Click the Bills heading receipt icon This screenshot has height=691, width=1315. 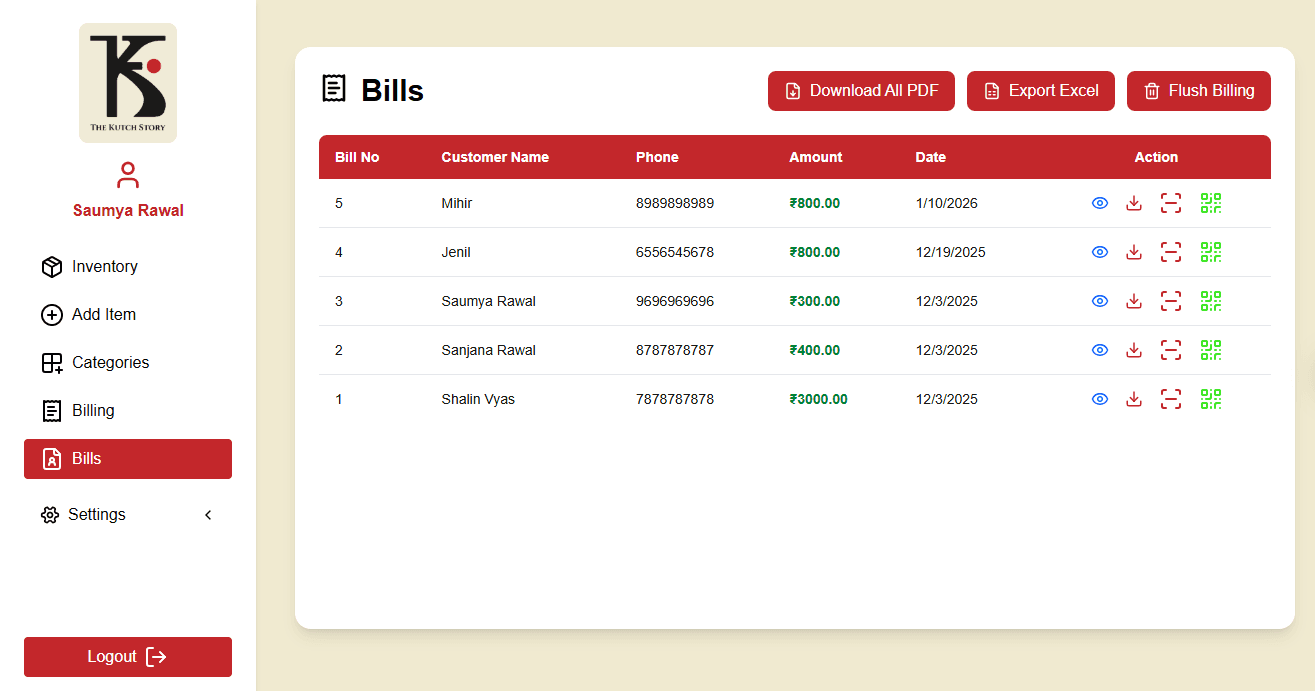click(334, 89)
